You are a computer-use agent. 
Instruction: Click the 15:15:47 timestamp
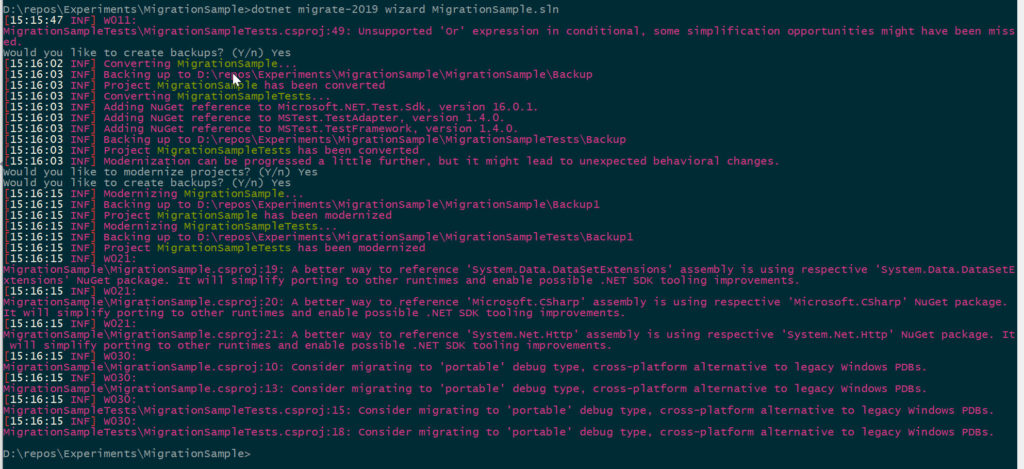pyautogui.click(x=34, y=19)
